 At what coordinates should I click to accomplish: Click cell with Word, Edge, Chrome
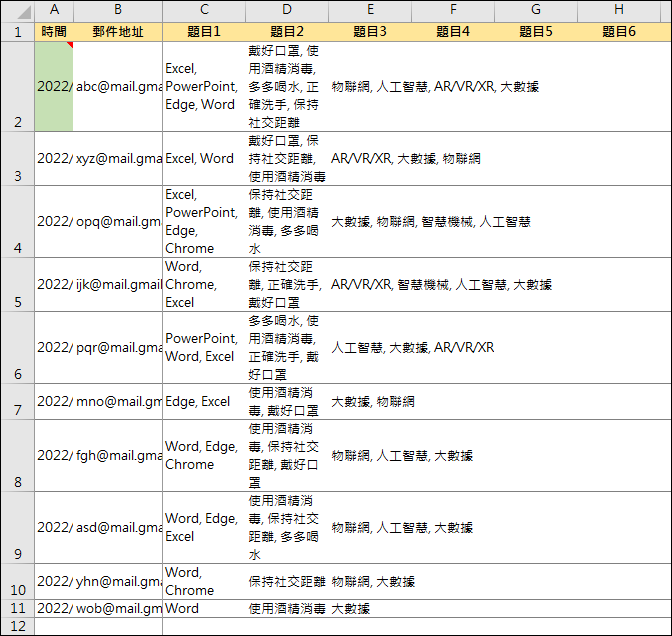click(204, 456)
